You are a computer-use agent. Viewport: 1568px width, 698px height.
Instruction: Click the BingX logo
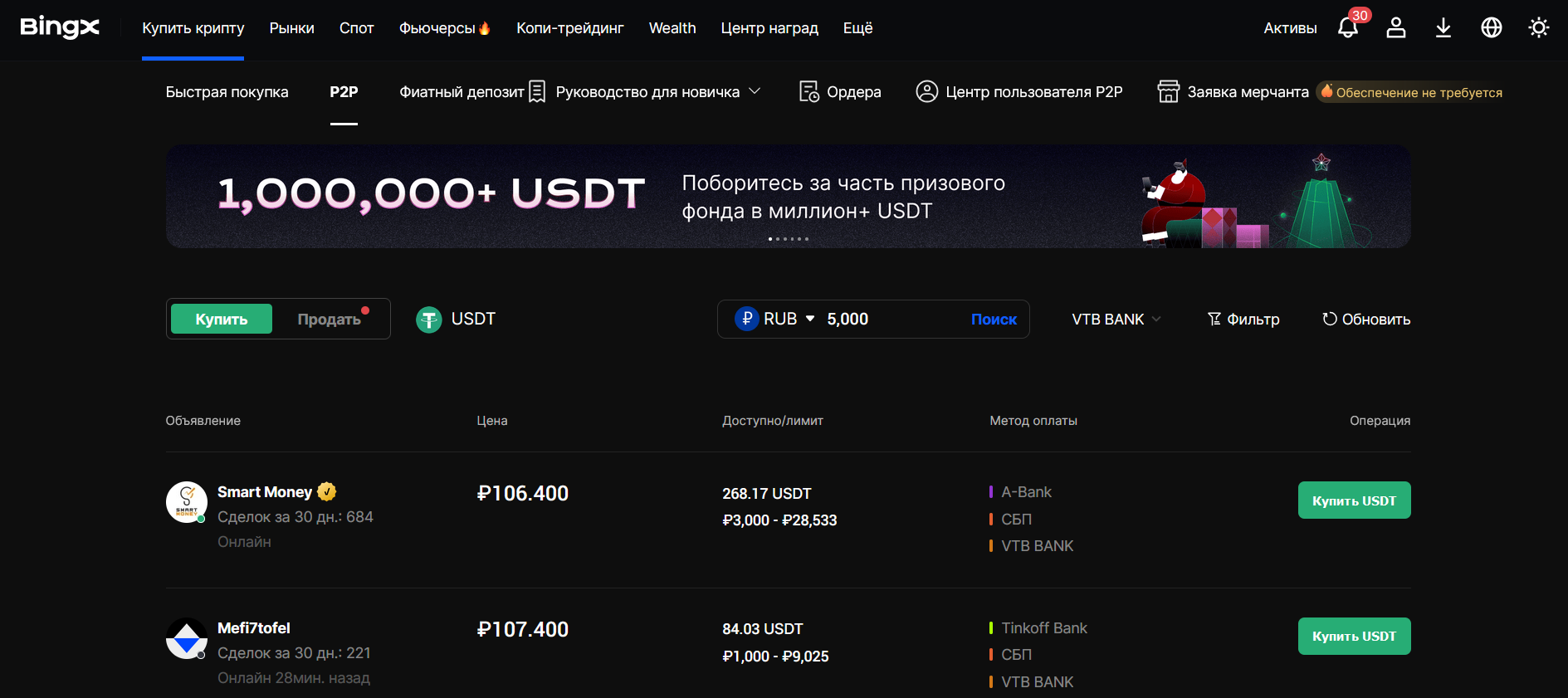pos(60,27)
